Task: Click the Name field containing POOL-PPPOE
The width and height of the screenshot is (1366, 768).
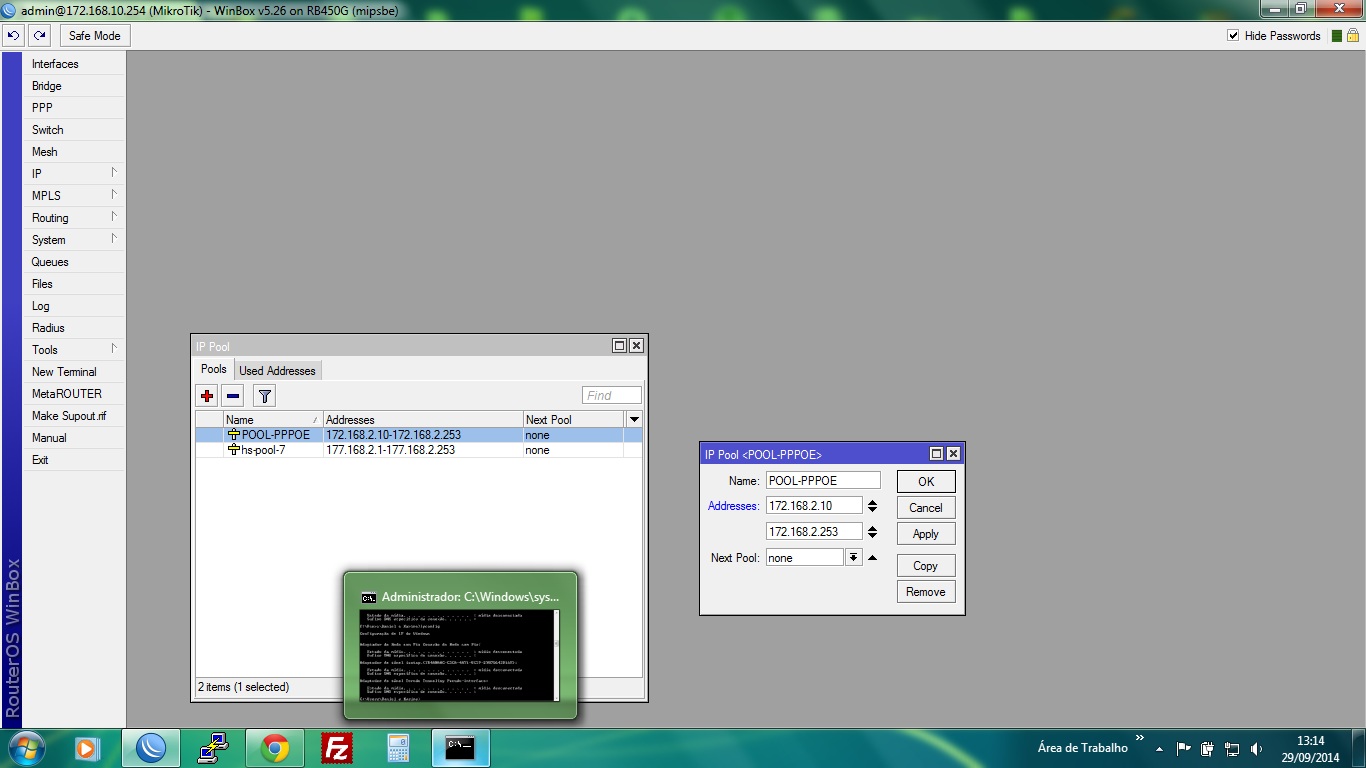Action: (x=822, y=481)
